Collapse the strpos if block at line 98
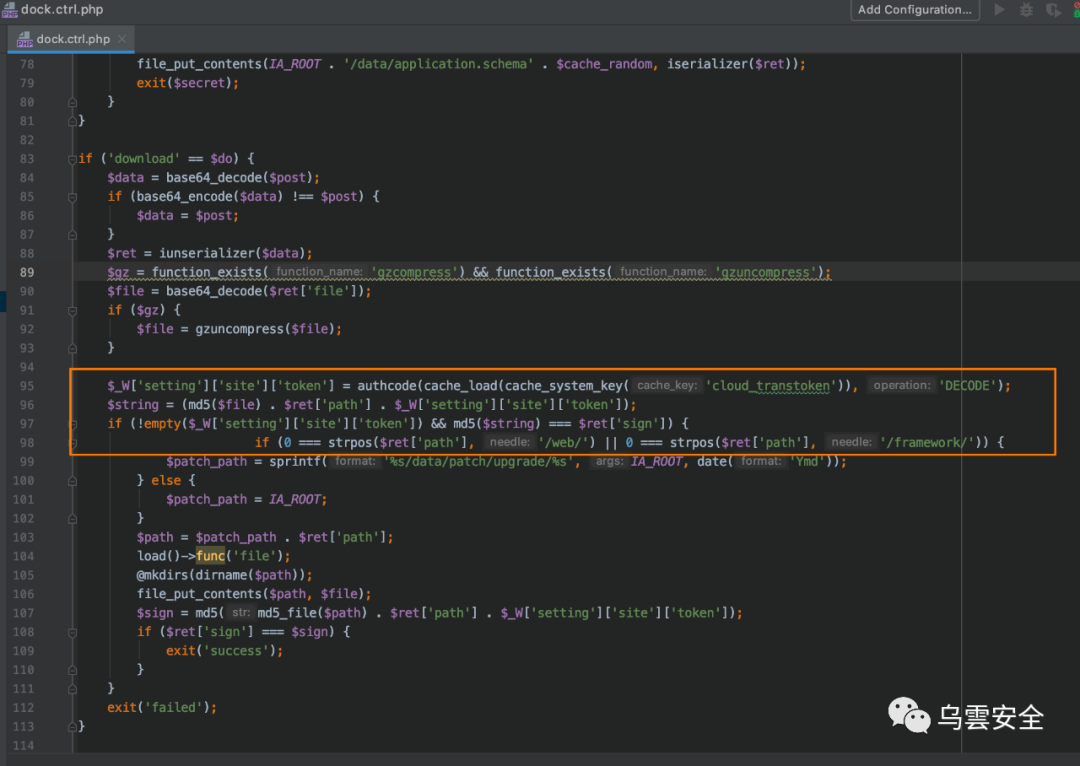 tap(72, 443)
